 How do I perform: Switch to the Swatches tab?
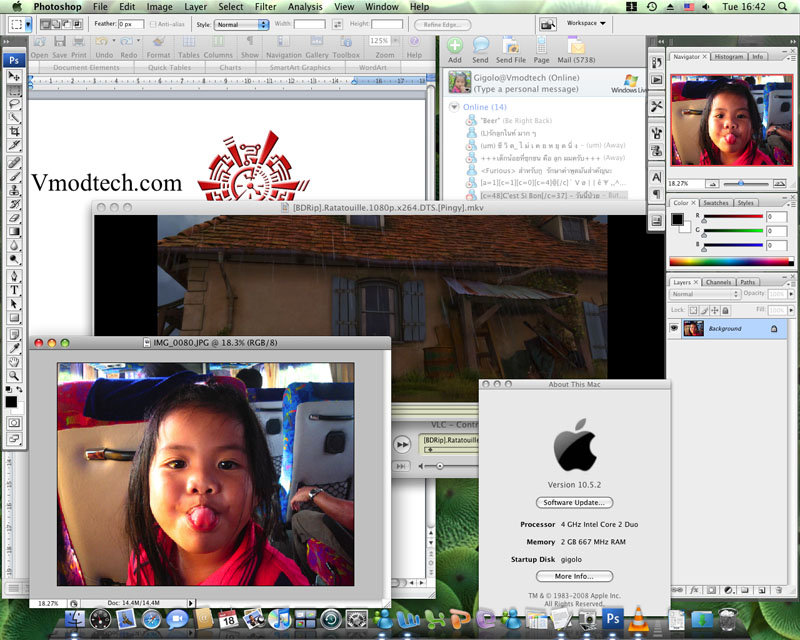[x=716, y=203]
